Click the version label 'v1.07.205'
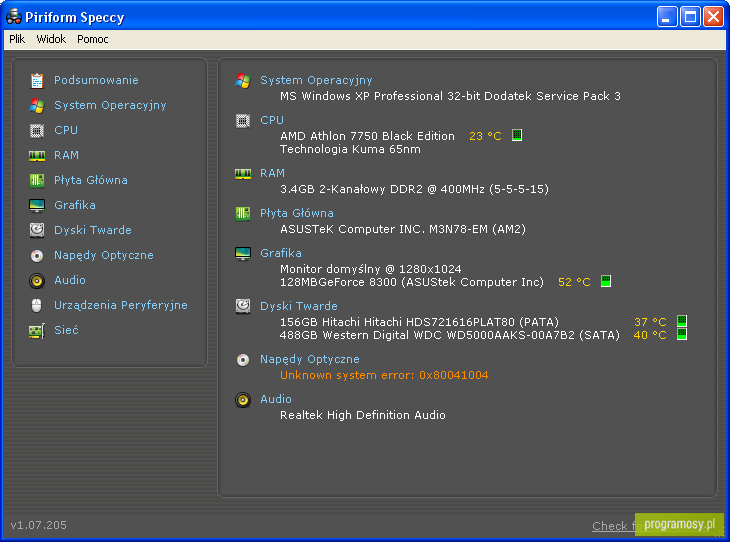 click(39, 525)
